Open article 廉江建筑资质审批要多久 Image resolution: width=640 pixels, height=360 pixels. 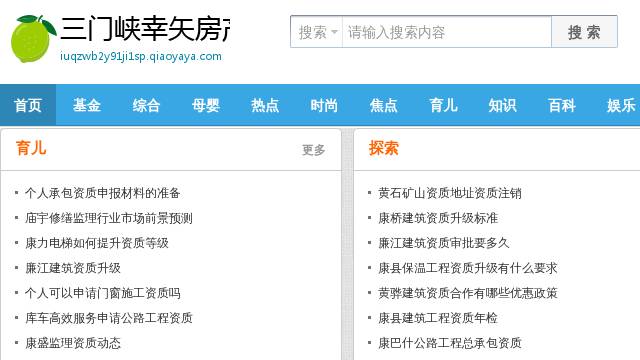pos(444,243)
